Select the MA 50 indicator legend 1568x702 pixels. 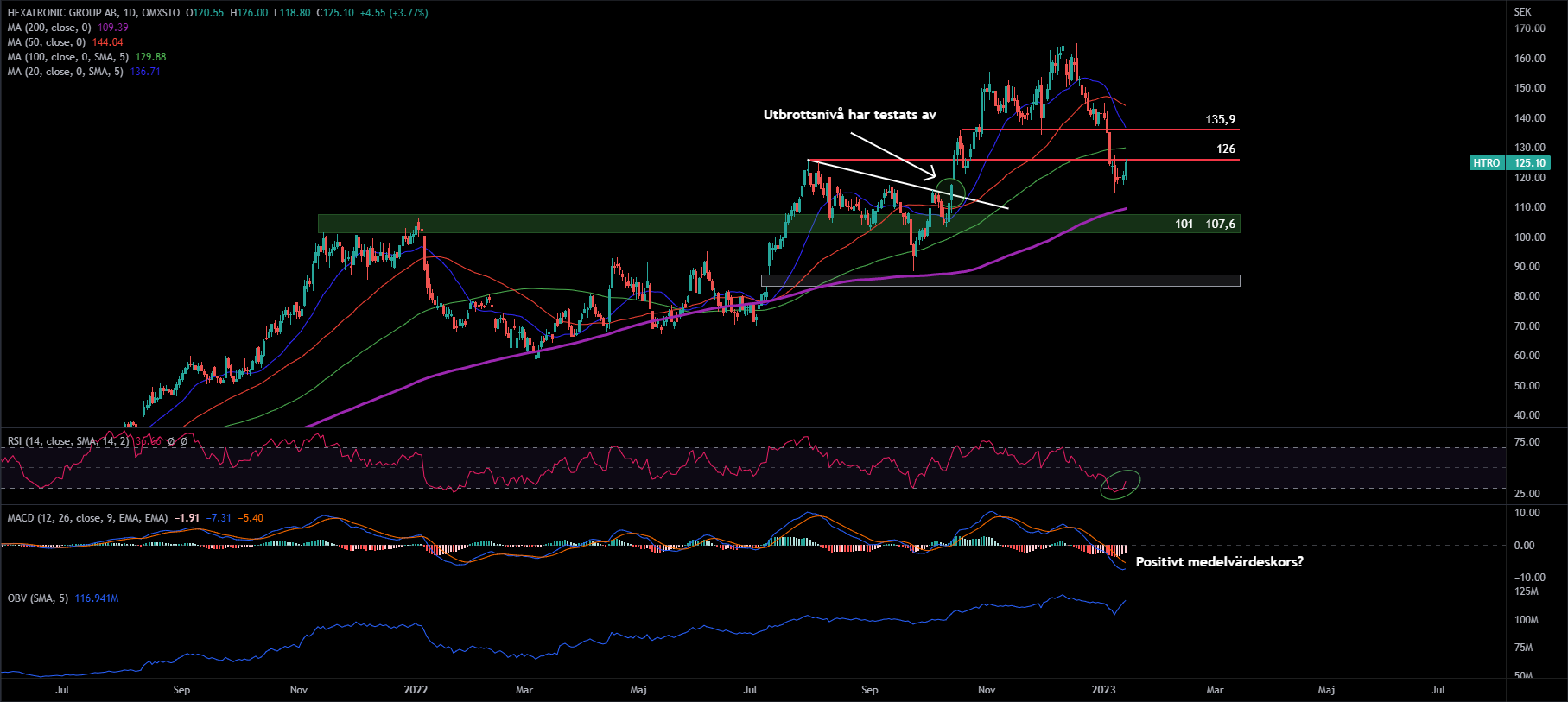tap(47, 42)
